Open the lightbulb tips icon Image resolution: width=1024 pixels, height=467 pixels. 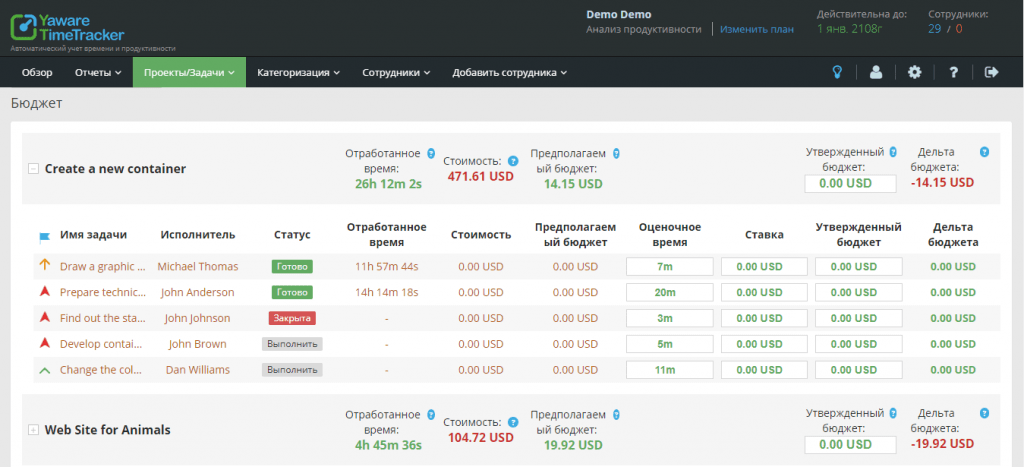(x=837, y=72)
